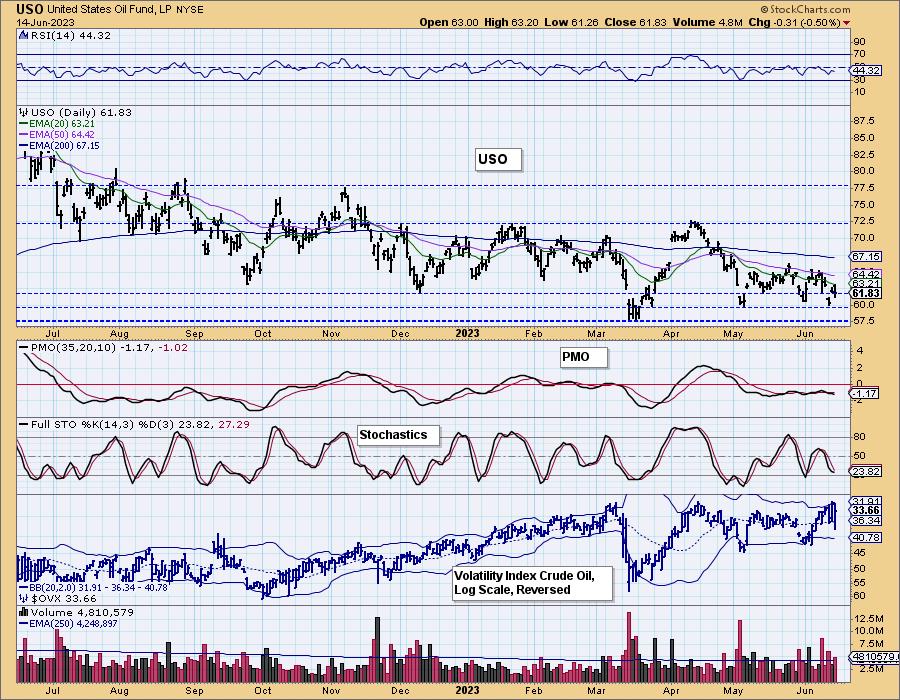
Task: Click the 'Close 61.83' header value
Action: [635, 22]
